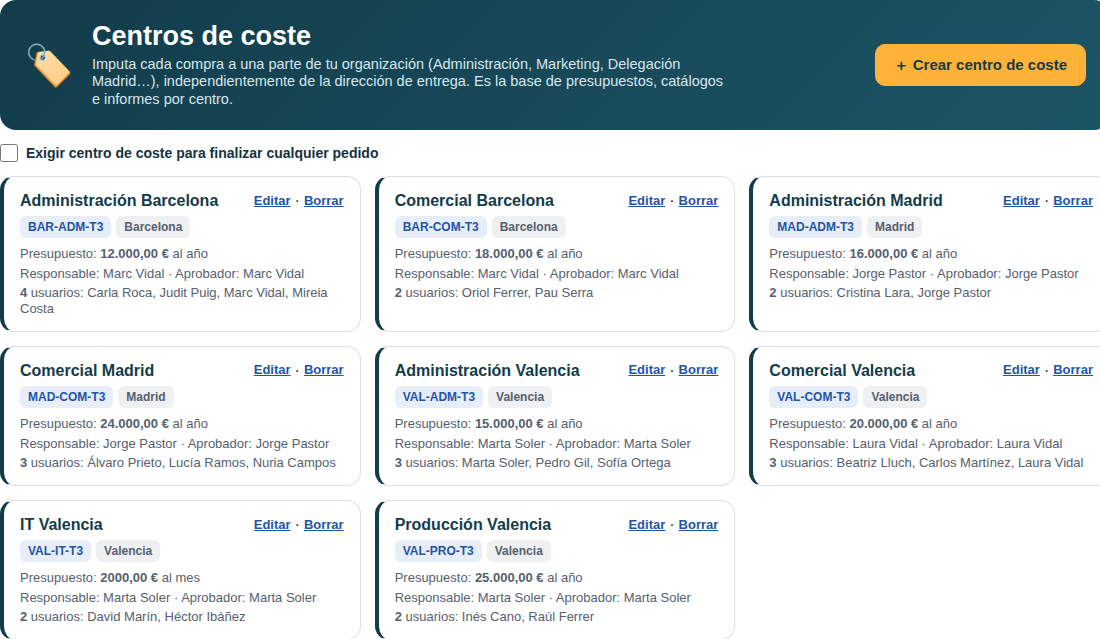Delete the Comercial Barcelona cost center
This screenshot has width=1100, height=639.
698,201
